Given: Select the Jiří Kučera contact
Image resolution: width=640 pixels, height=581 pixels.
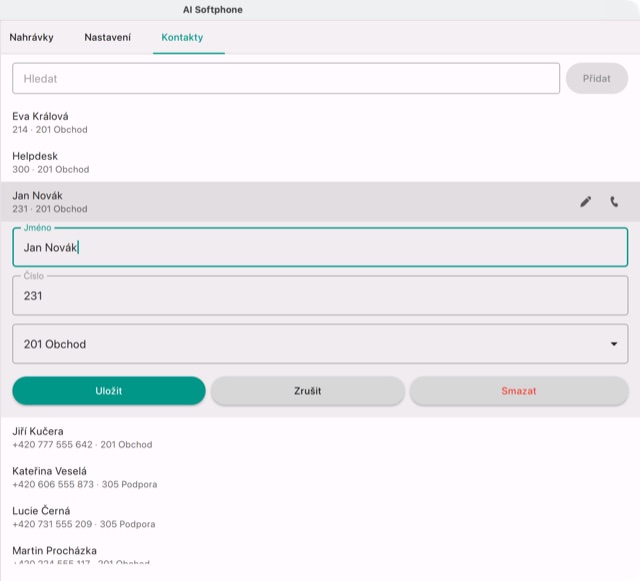Looking at the screenshot, I should coord(320,438).
